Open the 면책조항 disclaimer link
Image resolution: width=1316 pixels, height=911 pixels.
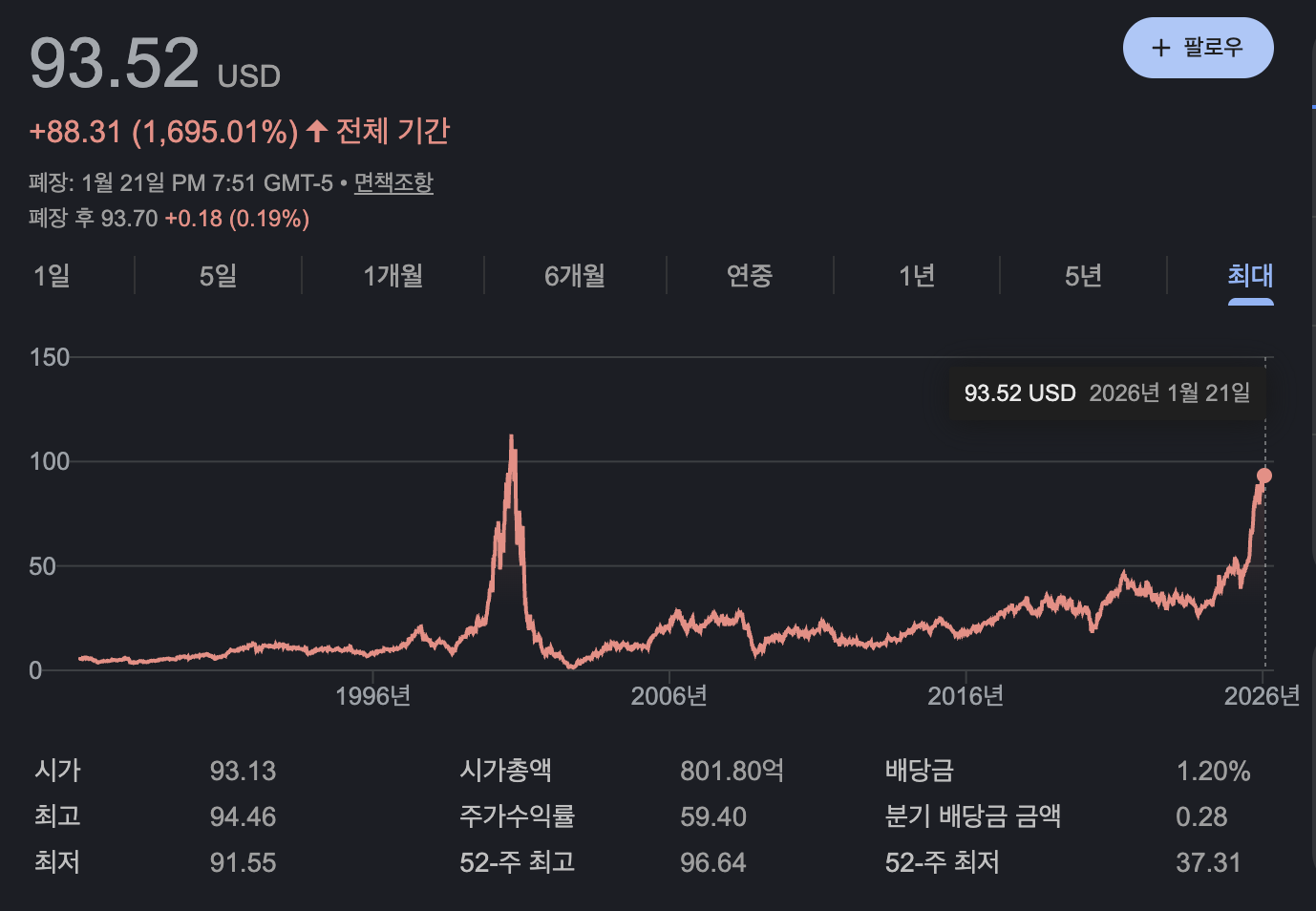point(393,182)
